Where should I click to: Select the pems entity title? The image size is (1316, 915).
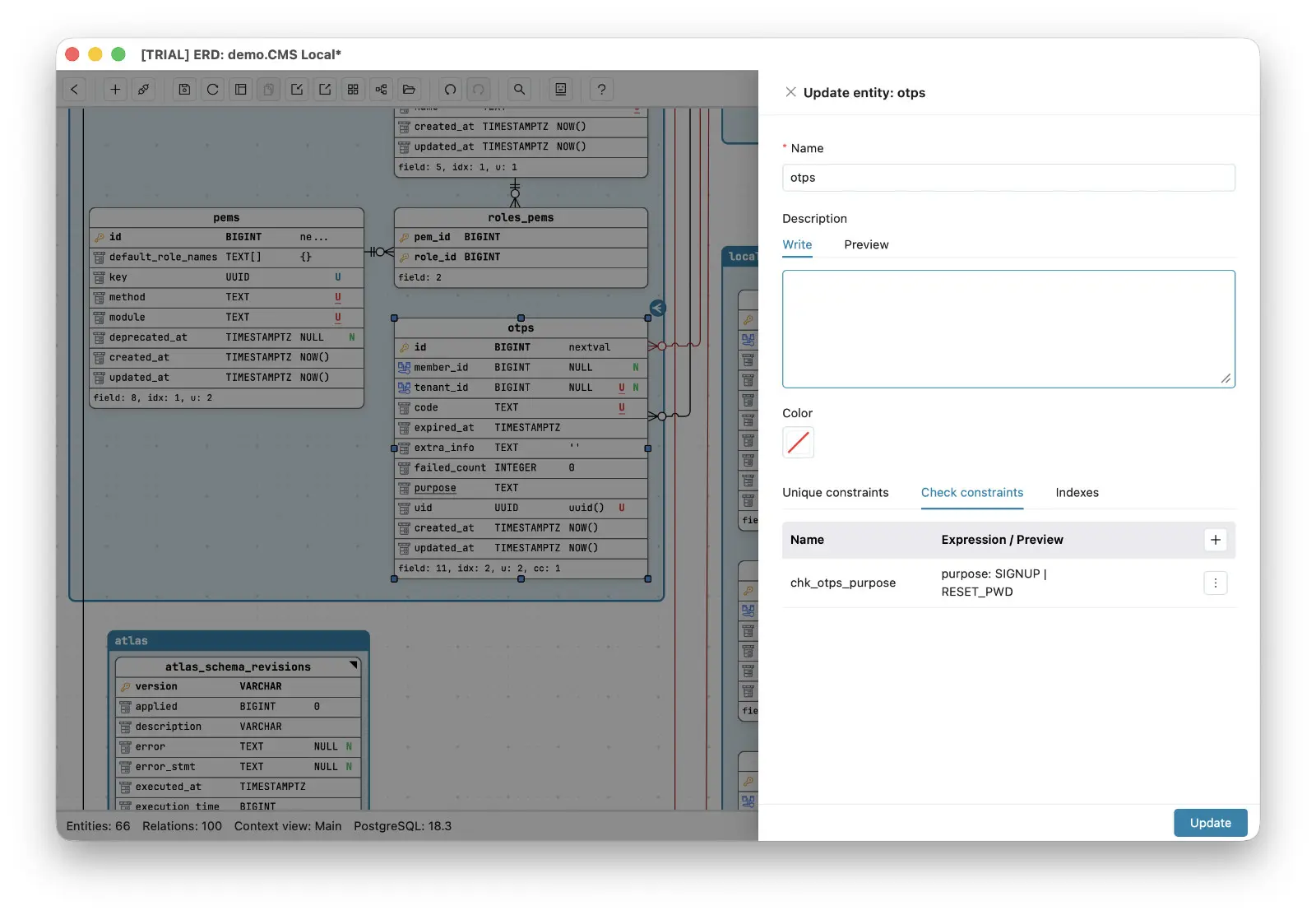pyautogui.click(x=226, y=217)
